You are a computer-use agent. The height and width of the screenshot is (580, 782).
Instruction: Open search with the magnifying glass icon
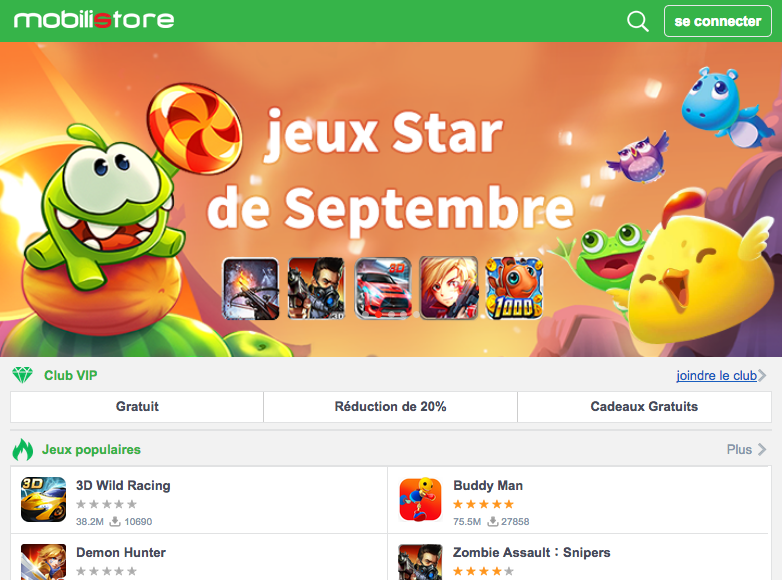[x=637, y=21]
